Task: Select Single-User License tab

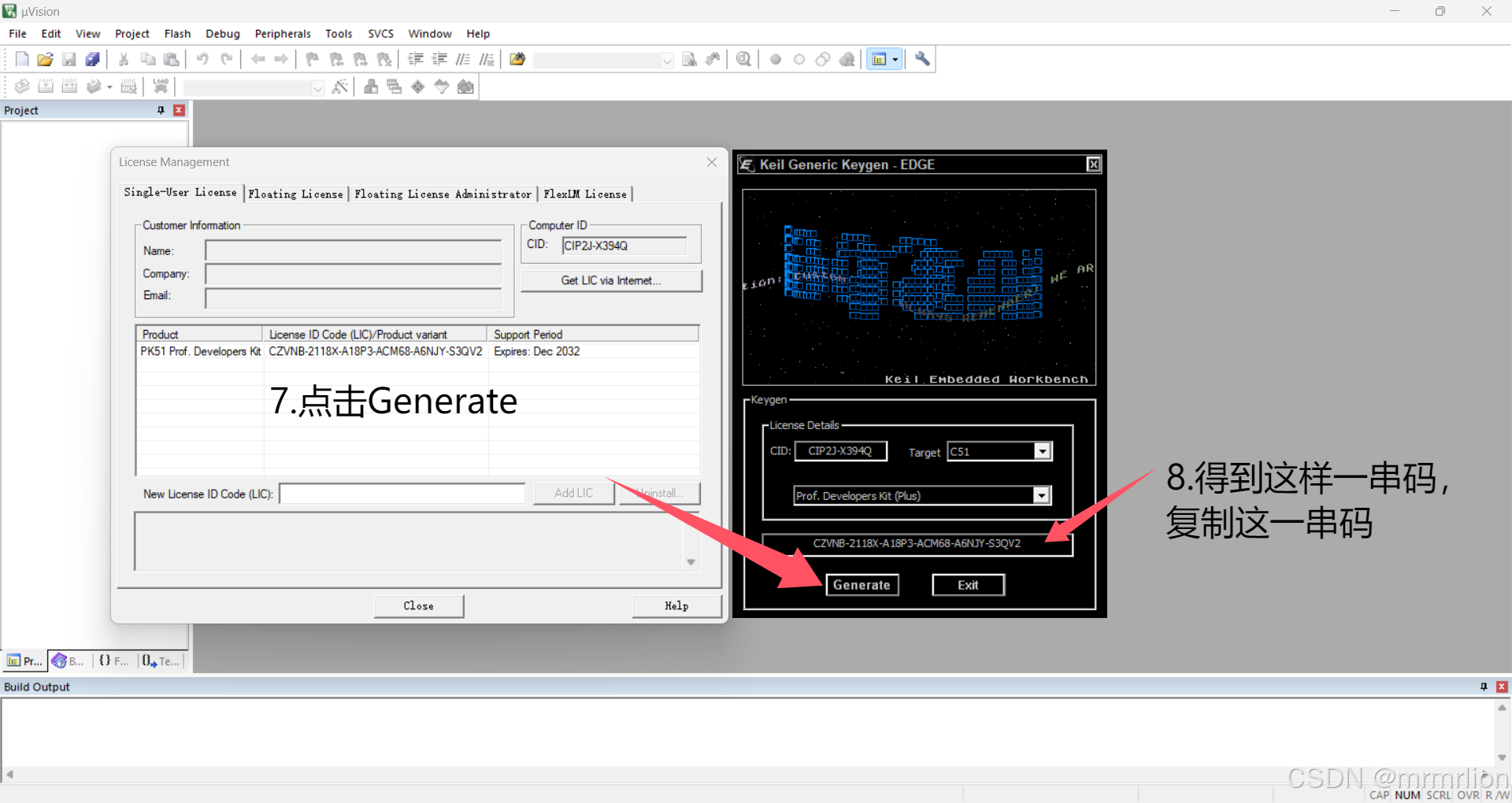Action: [x=180, y=192]
